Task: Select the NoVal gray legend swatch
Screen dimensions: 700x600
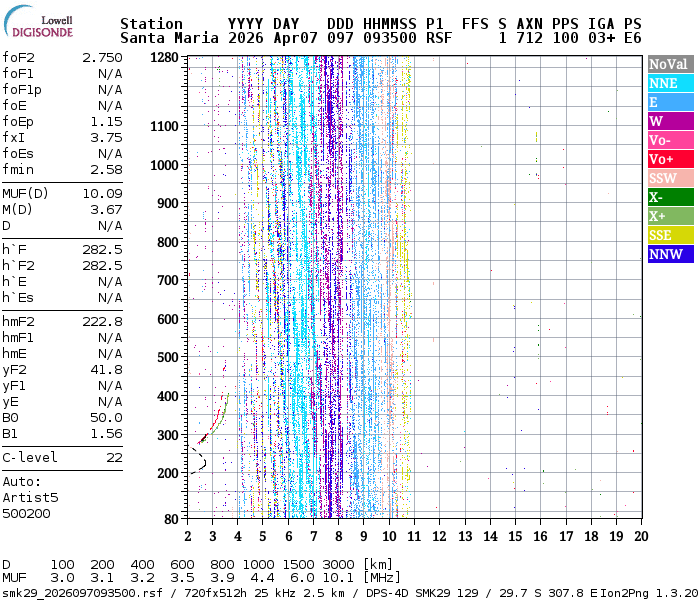Action: click(667, 64)
